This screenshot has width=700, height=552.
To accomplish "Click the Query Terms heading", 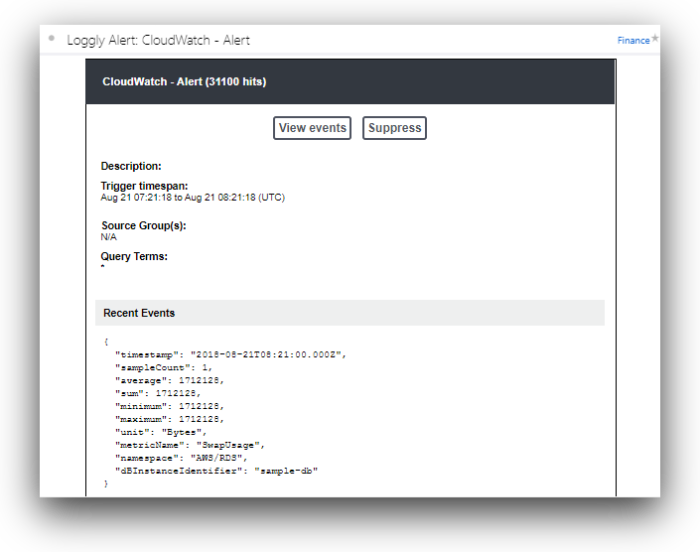I will tap(134, 257).
